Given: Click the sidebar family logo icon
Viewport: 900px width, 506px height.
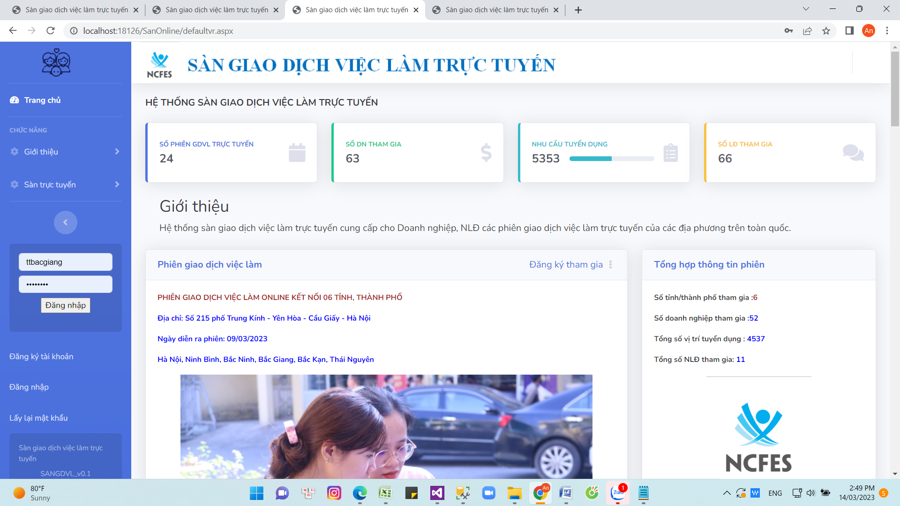Looking at the screenshot, I should [56, 63].
